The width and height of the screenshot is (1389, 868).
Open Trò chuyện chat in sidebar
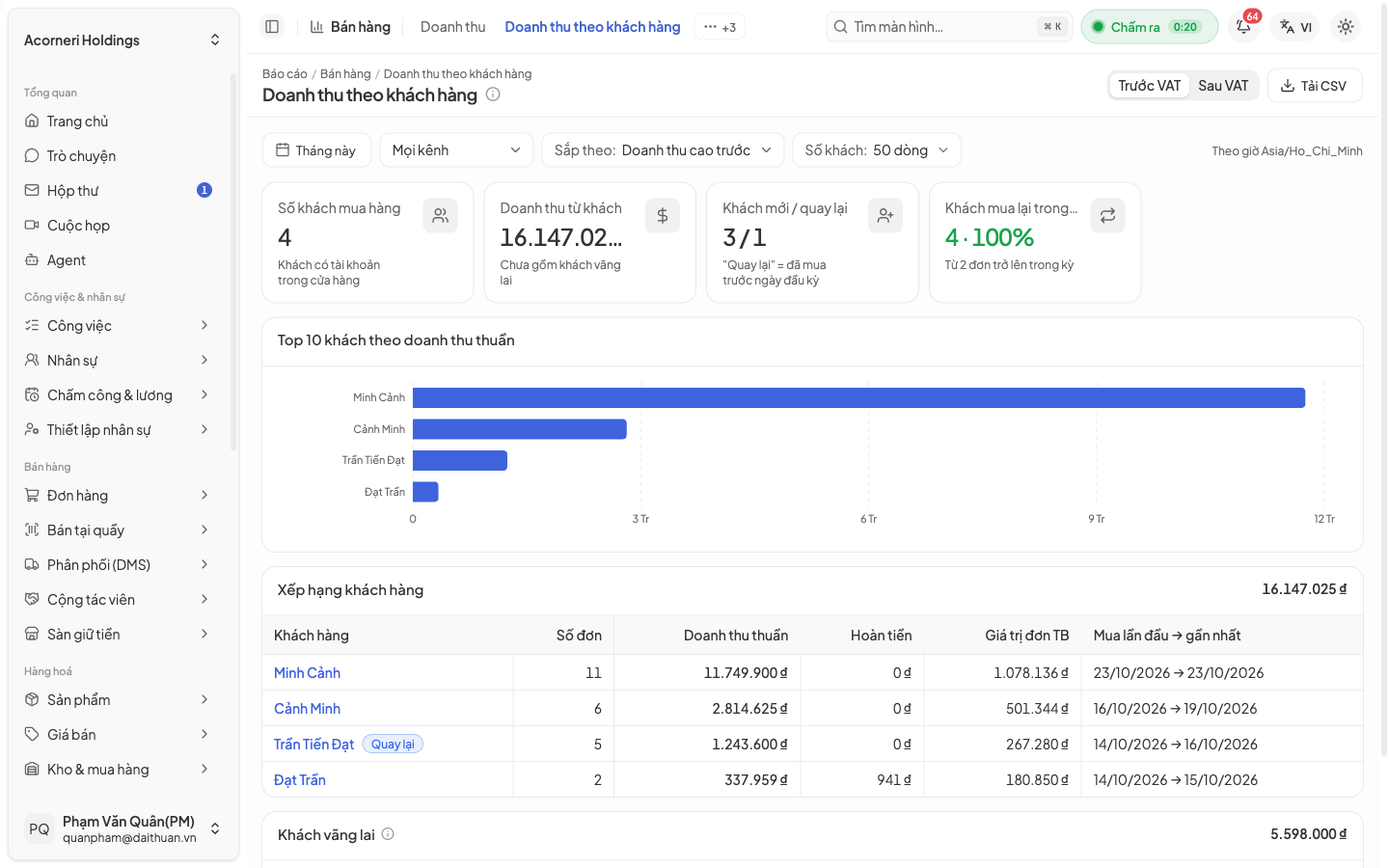119,156
